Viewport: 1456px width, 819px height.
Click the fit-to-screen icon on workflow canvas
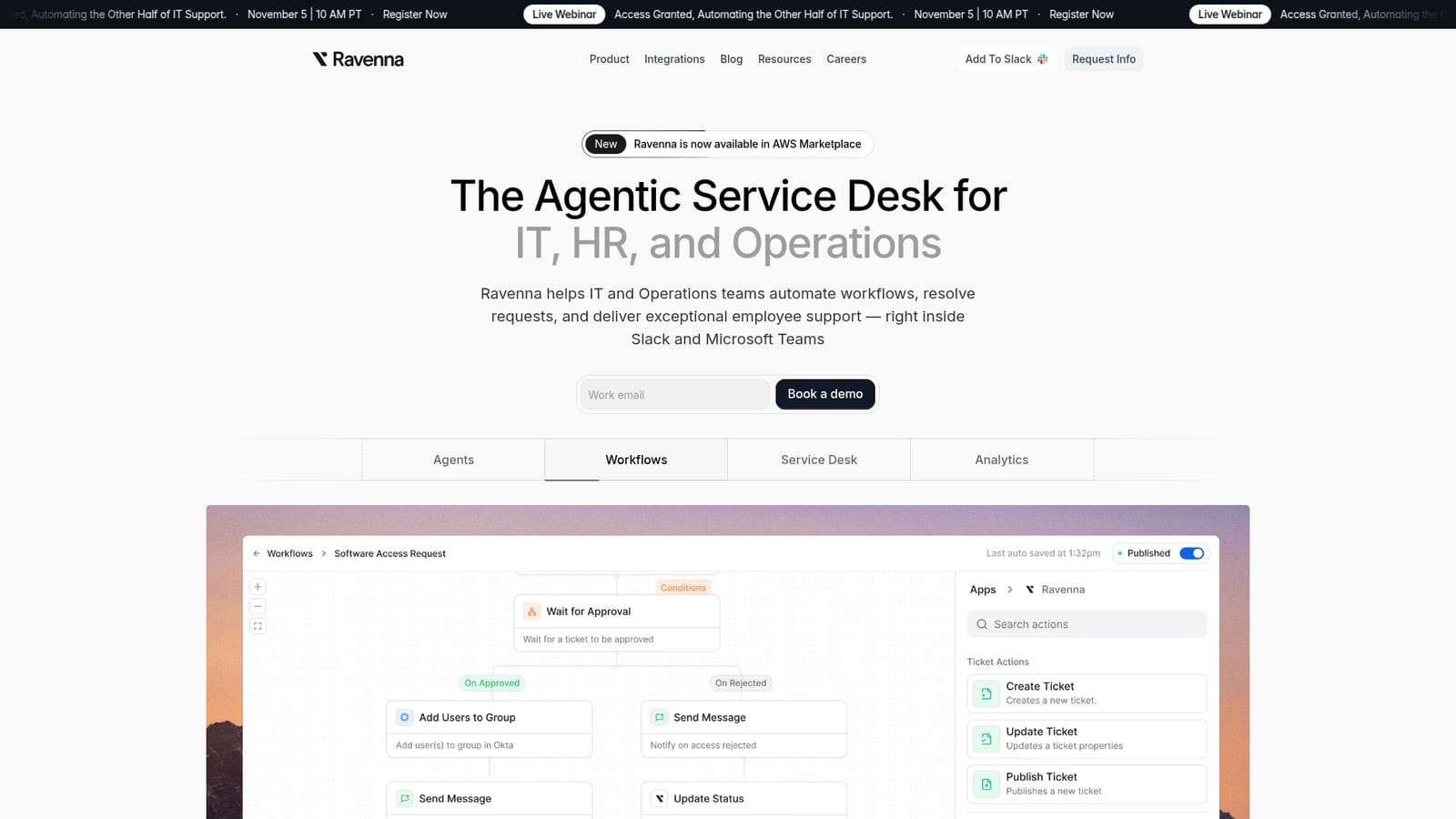tap(258, 626)
